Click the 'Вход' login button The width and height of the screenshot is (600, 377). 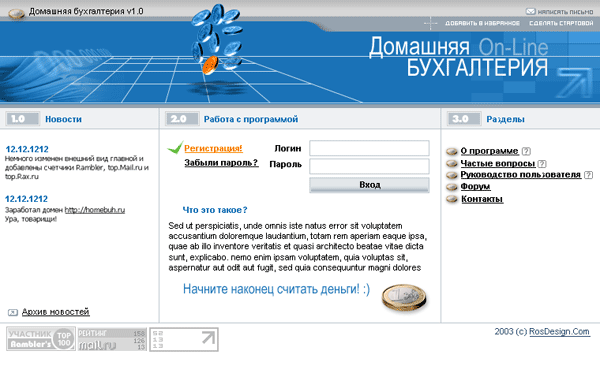coord(369,185)
